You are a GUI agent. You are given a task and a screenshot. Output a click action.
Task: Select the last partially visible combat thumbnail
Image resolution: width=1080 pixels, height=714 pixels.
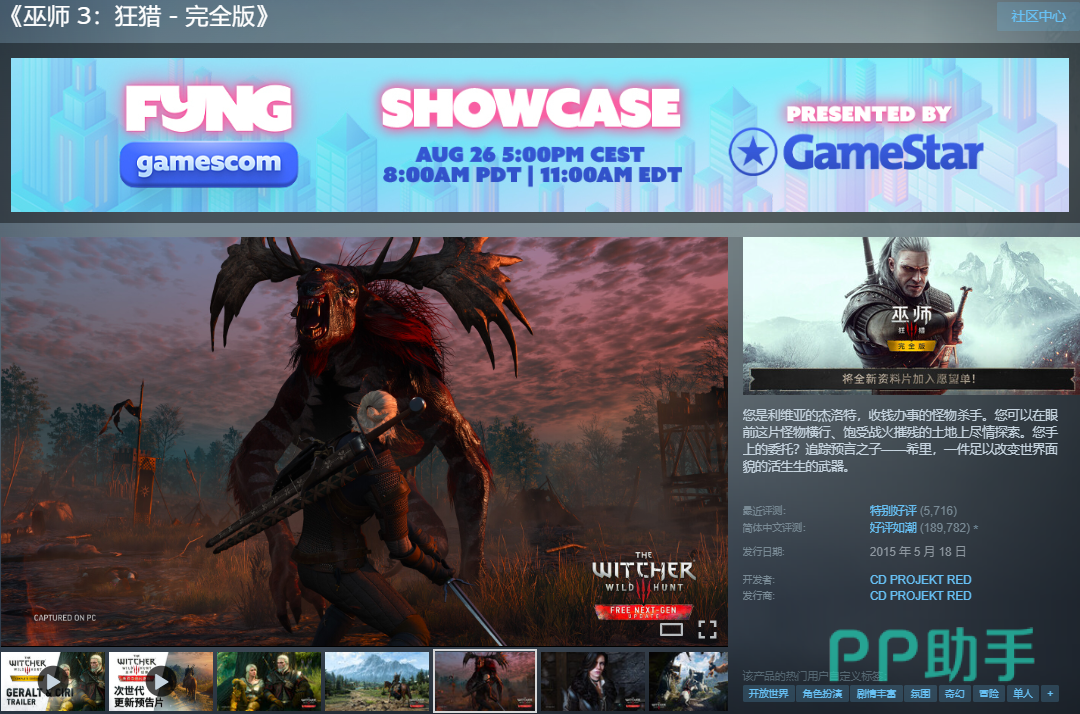pyautogui.click(x=688, y=681)
